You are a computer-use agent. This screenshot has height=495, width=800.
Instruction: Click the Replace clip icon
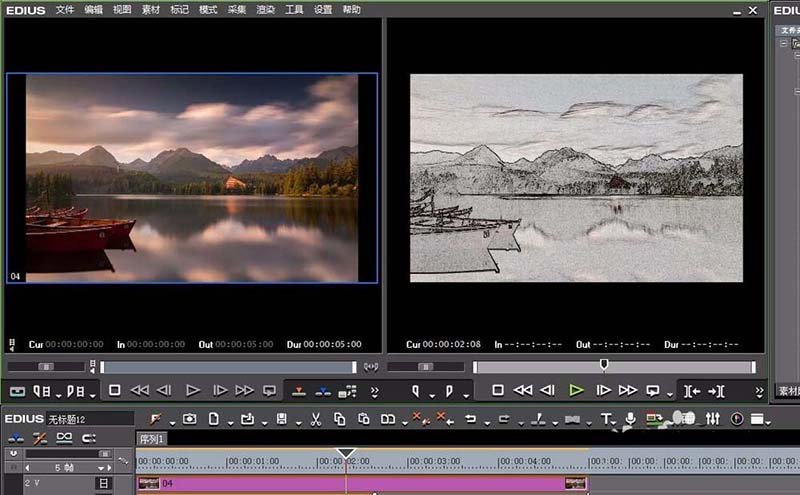tap(388, 419)
